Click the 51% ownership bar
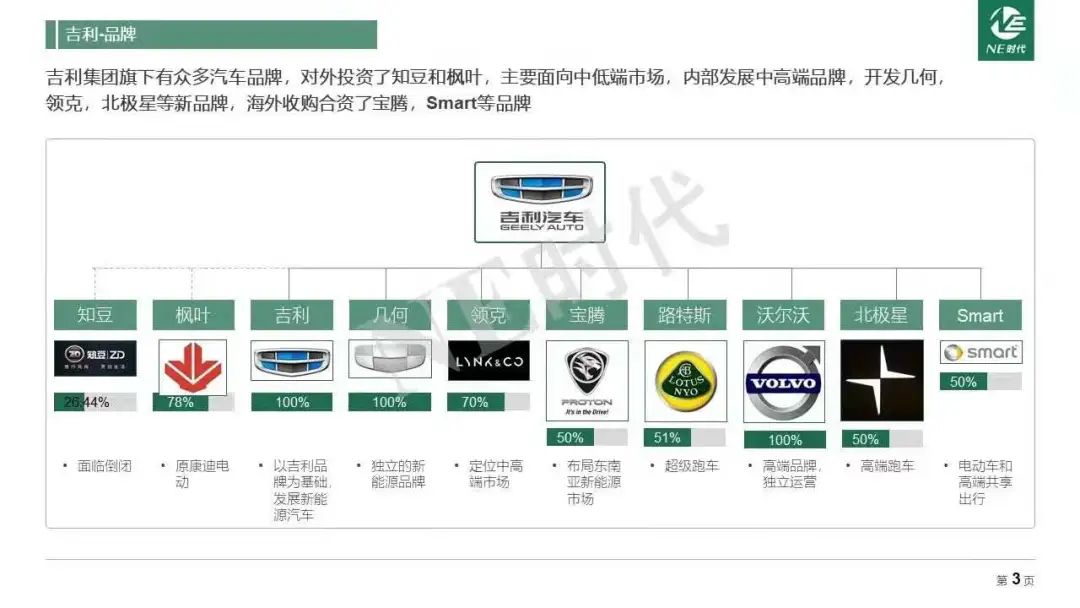1080x608 pixels. coord(685,437)
